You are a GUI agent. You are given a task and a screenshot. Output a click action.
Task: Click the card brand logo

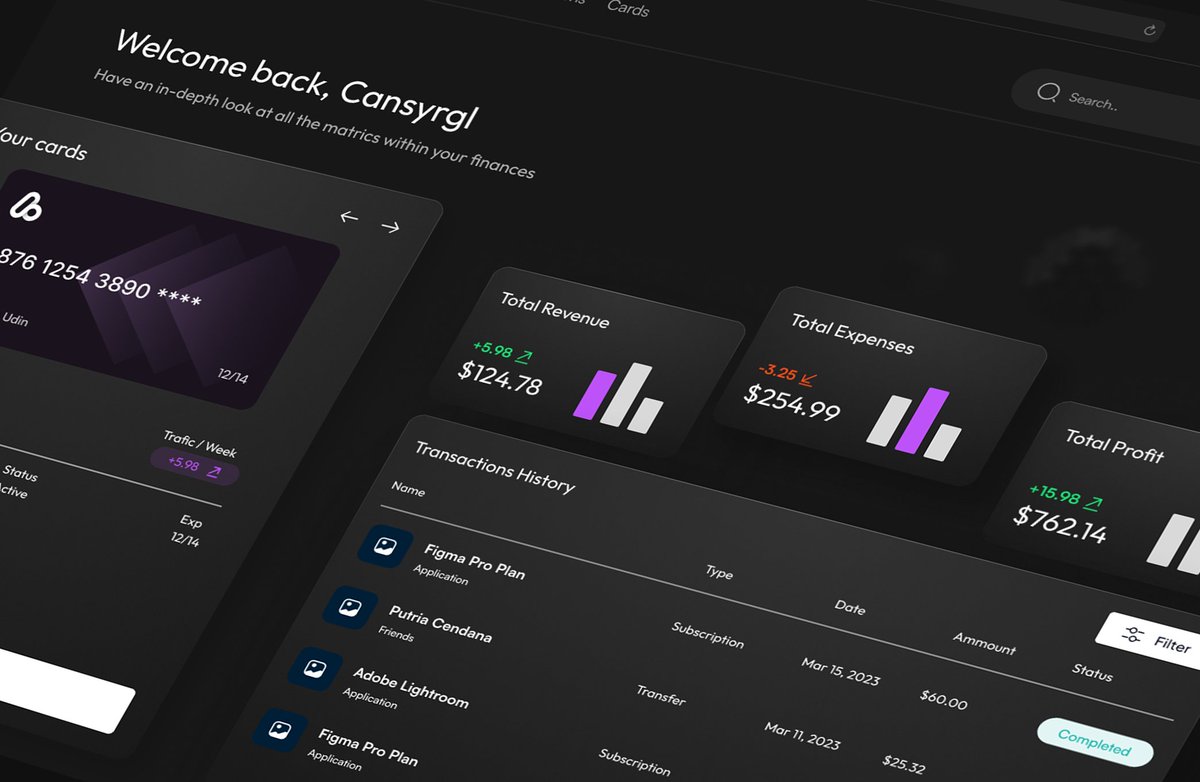(x=26, y=207)
